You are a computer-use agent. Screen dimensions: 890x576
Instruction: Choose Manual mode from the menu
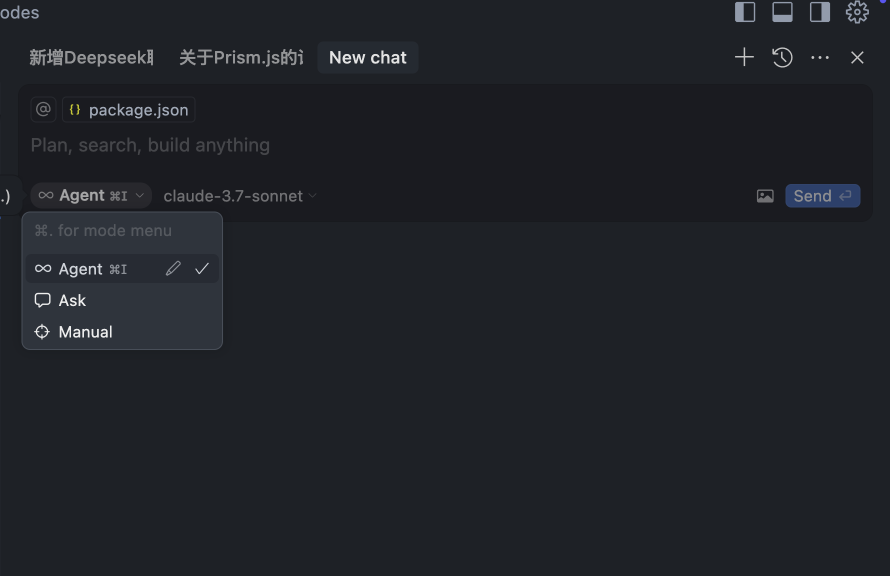[85, 332]
